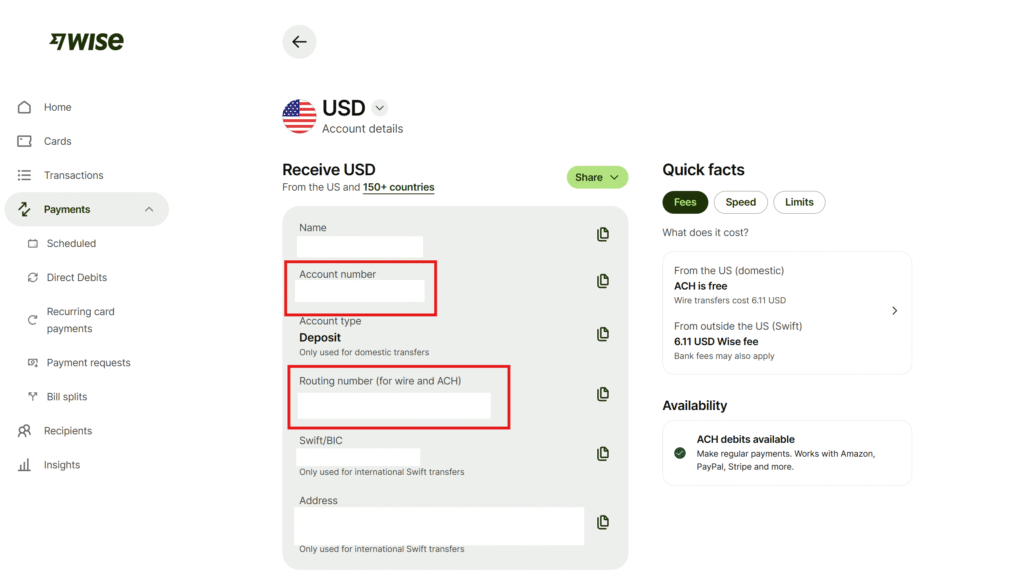Screen dimensions: 1024x571
Task: Go to Home in sidebar
Action: (57, 107)
